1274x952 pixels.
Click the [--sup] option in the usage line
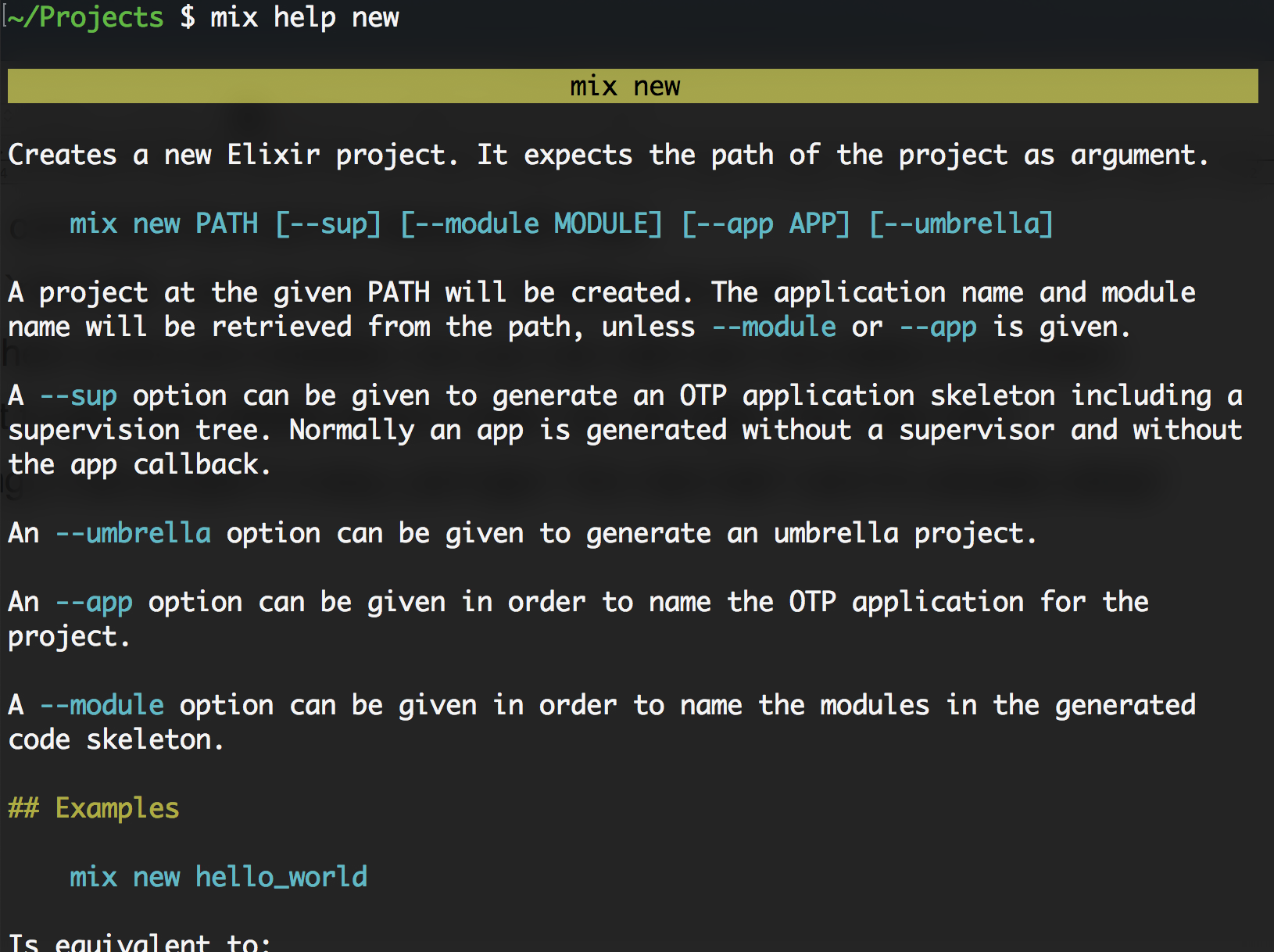[x=328, y=224]
